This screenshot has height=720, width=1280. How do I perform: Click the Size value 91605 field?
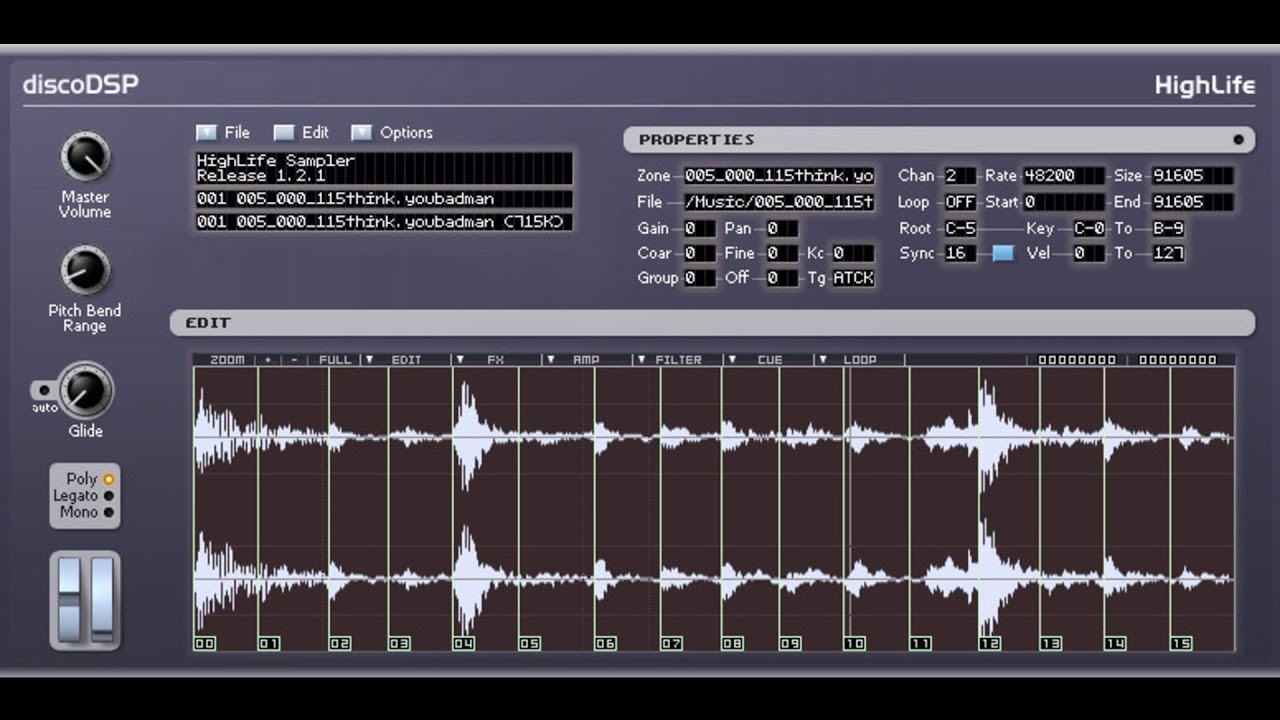pyautogui.click(x=1192, y=176)
